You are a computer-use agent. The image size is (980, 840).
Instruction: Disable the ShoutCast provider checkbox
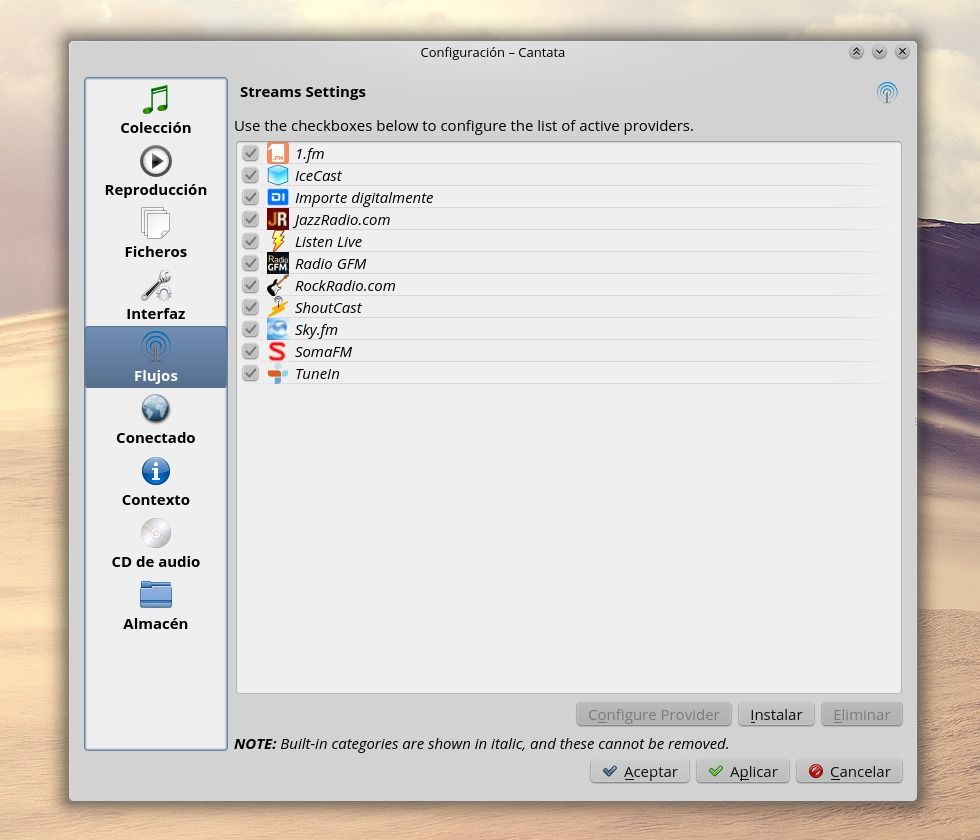coord(250,307)
